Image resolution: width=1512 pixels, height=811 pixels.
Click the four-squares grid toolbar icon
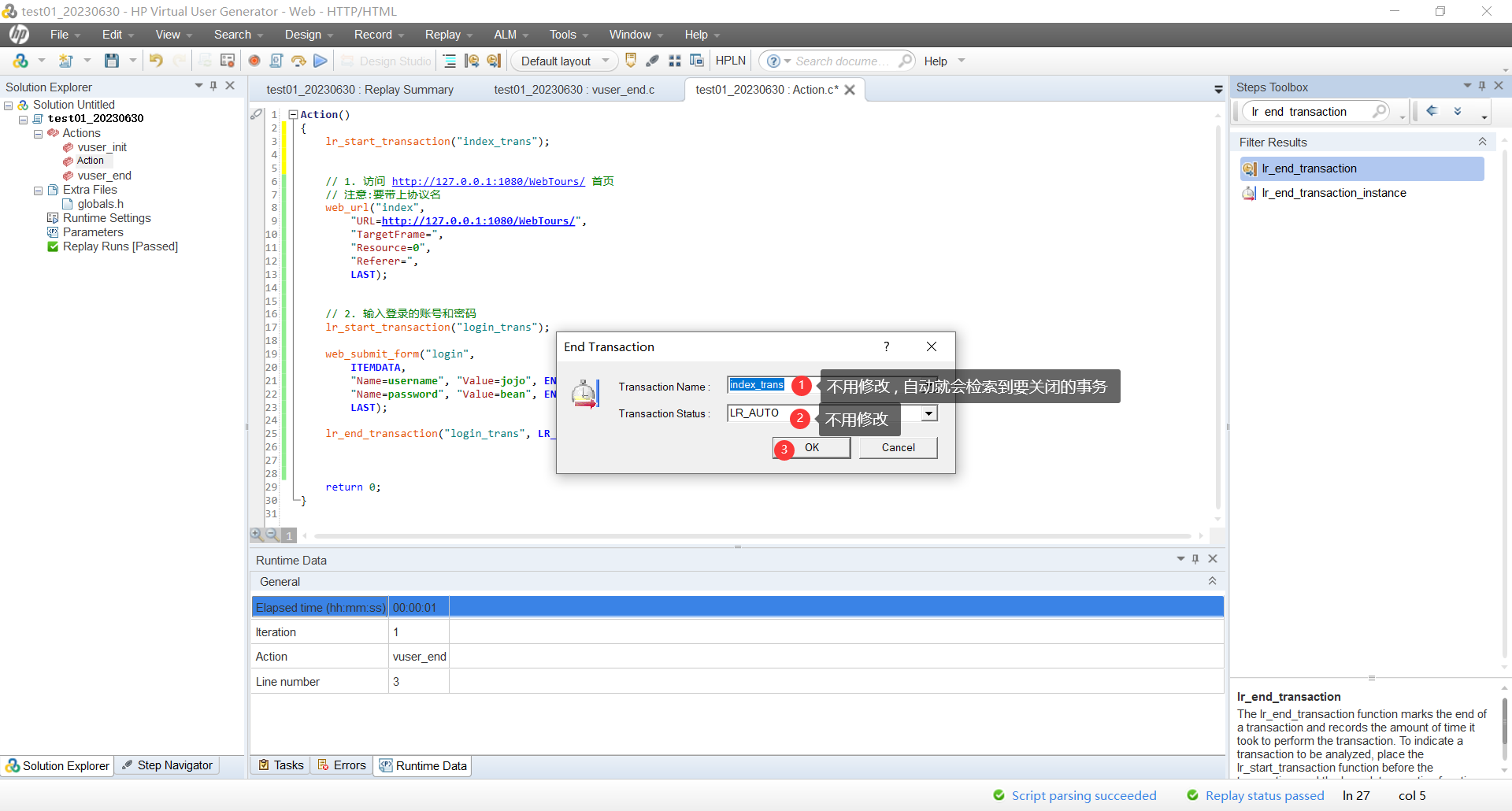(675, 61)
